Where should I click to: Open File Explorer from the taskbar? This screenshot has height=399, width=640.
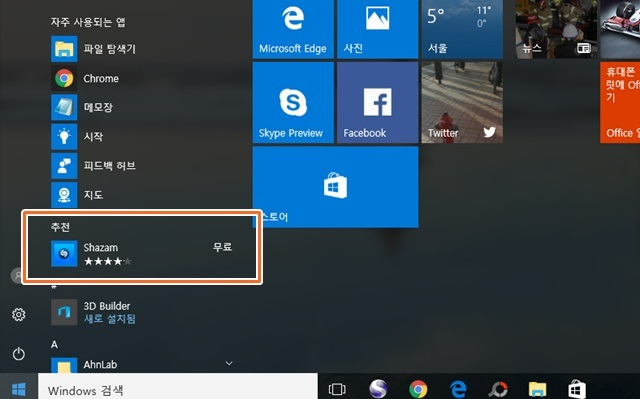click(538, 389)
